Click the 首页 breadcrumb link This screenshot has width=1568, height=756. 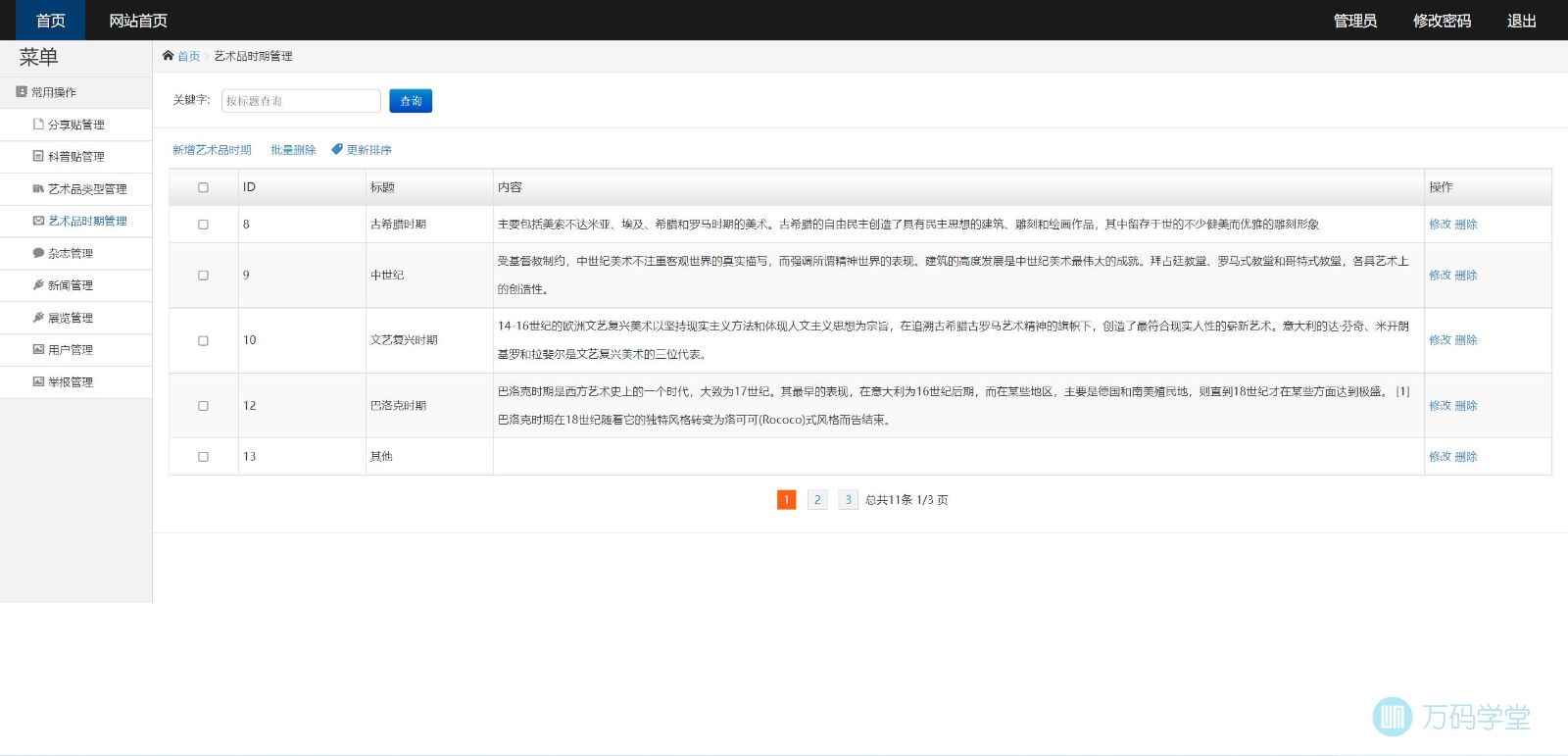coord(188,56)
